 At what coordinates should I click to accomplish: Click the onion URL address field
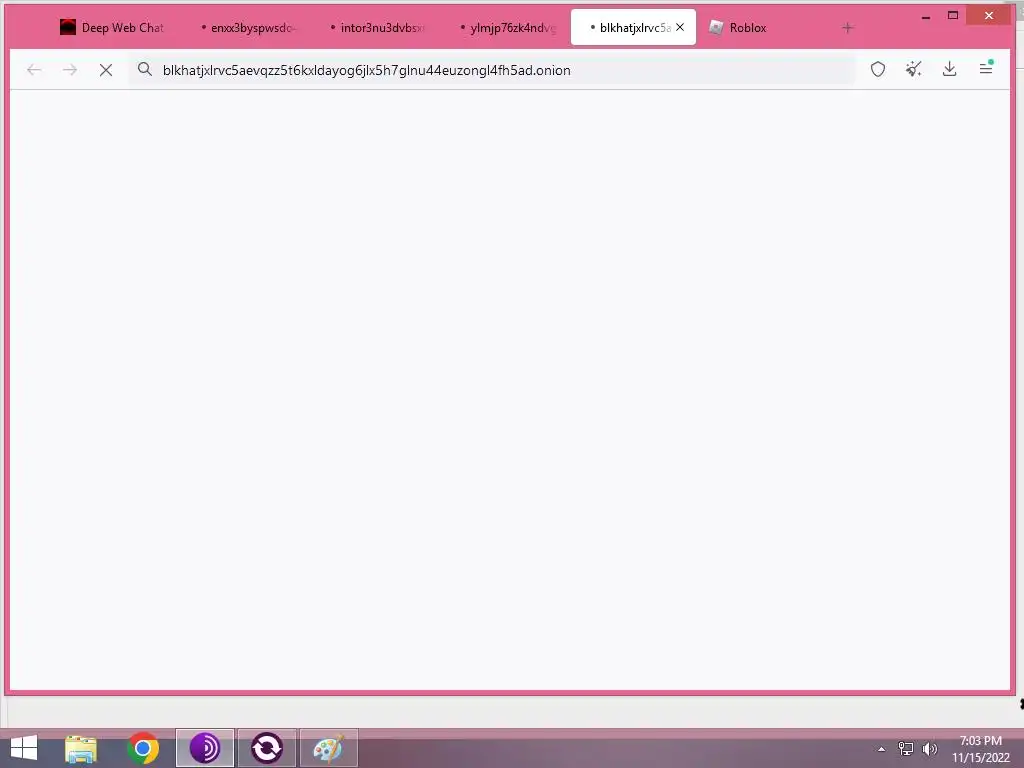492,70
